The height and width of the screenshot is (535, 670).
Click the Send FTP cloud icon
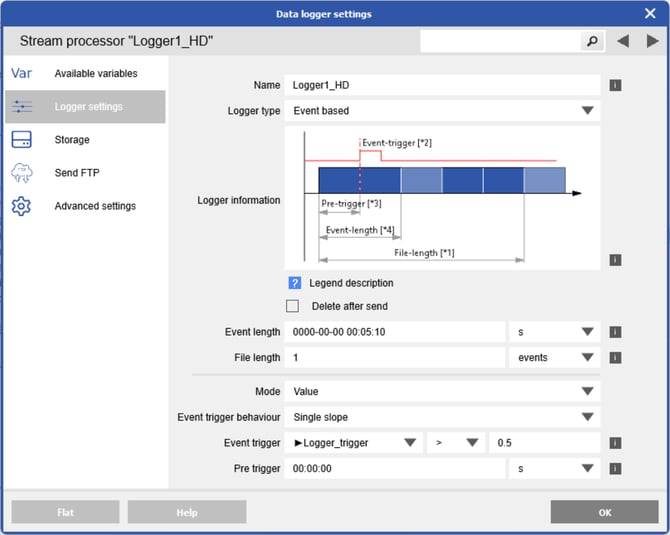click(21, 173)
